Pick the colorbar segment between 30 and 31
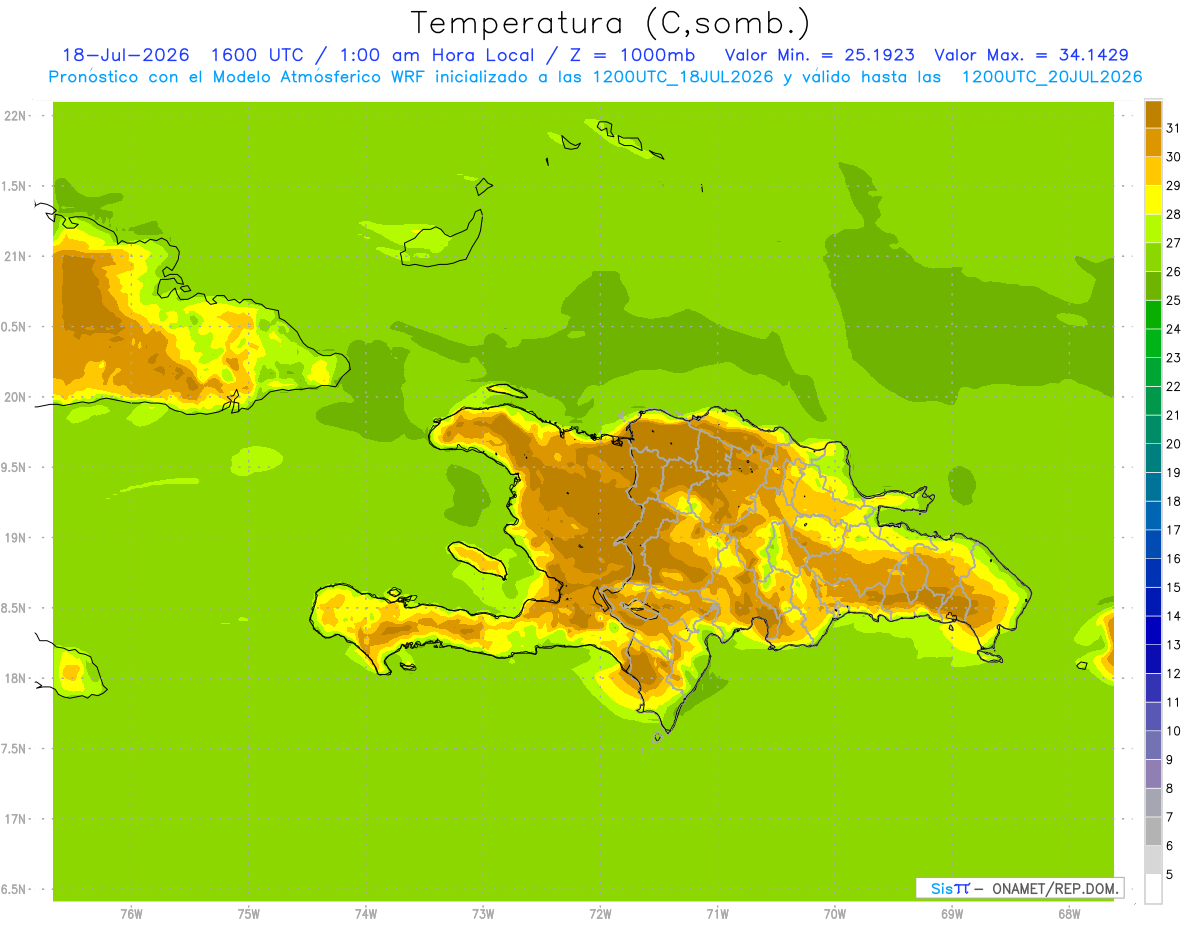Image resolution: width=1200 pixels, height=927 pixels. click(x=1153, y=142)
